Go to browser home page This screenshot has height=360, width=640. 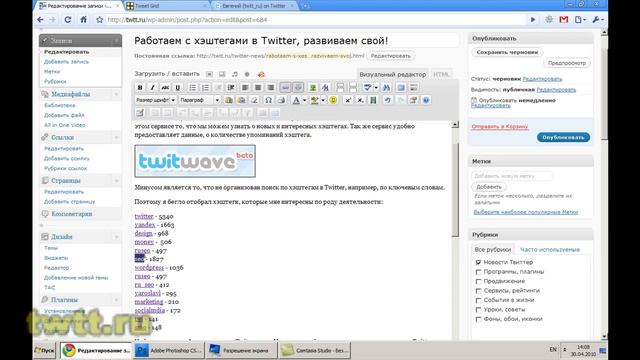click(x=84, y=20)
